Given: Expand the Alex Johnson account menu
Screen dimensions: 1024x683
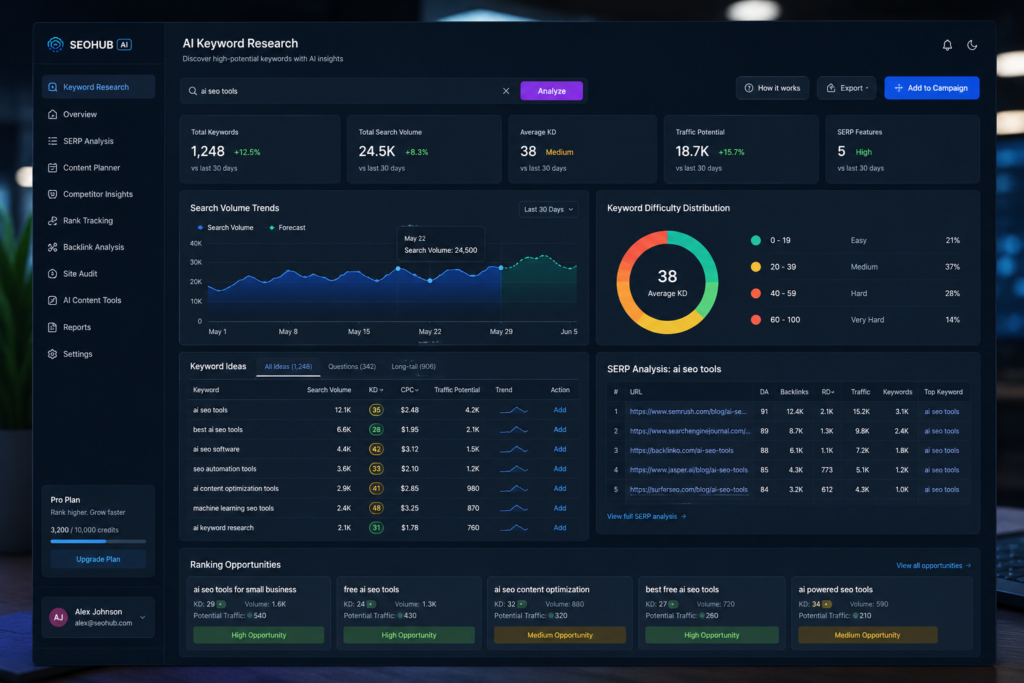Looking at the screenshot, I should [142, 617].
